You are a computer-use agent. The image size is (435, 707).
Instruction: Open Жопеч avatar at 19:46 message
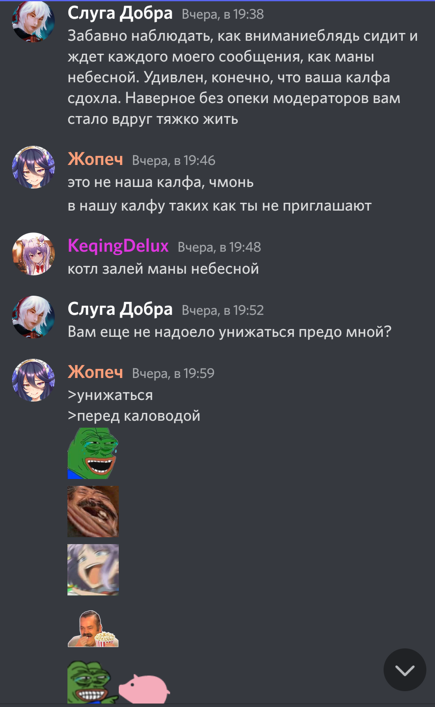tap(33, 167)
